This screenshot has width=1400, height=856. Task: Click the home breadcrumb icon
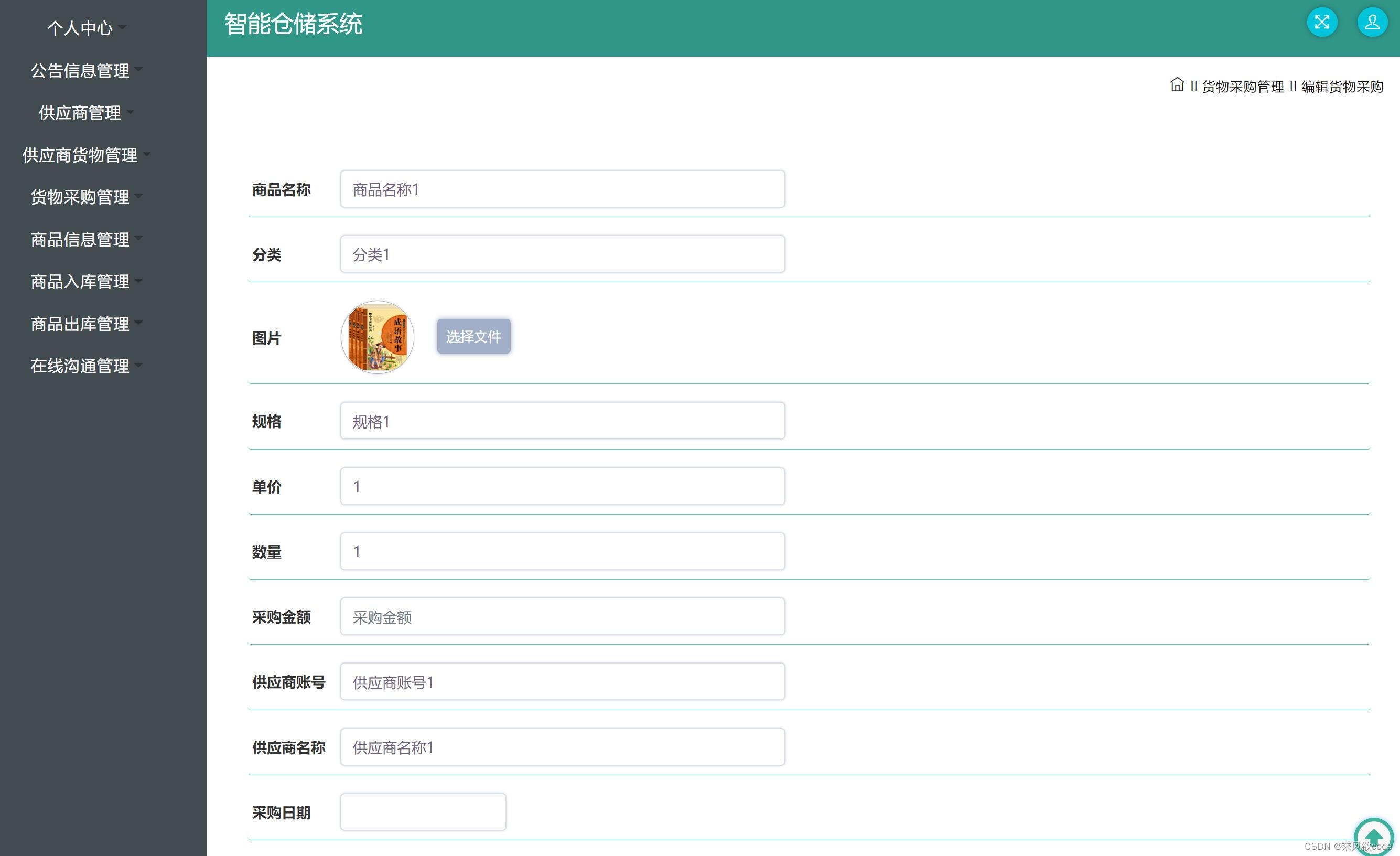(x=1177, y=84)
